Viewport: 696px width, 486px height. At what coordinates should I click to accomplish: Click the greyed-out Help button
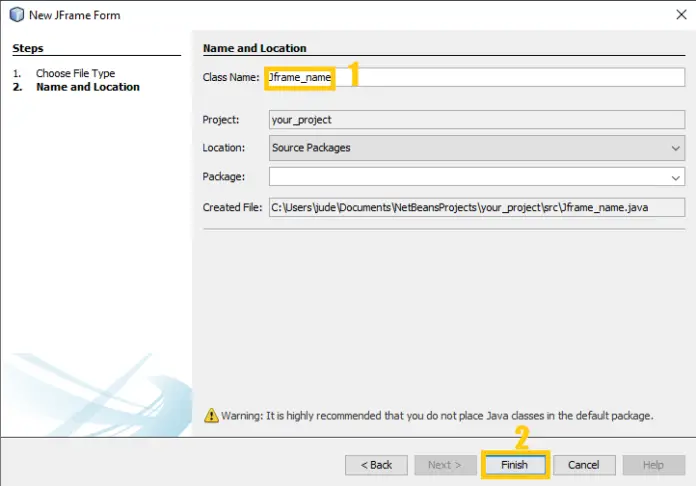tap(653, 465)
